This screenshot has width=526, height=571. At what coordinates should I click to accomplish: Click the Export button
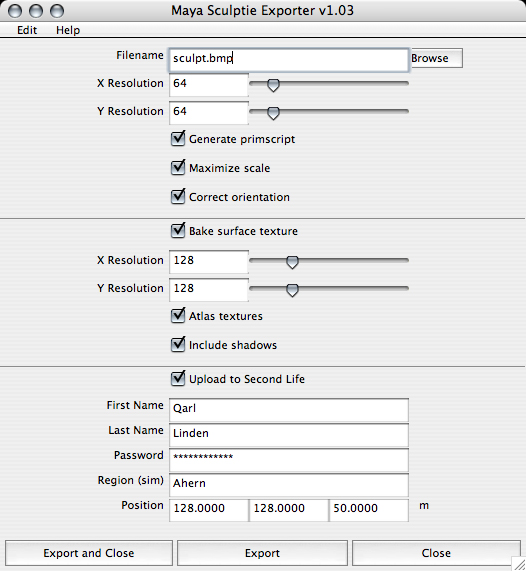tap(262, 553)
